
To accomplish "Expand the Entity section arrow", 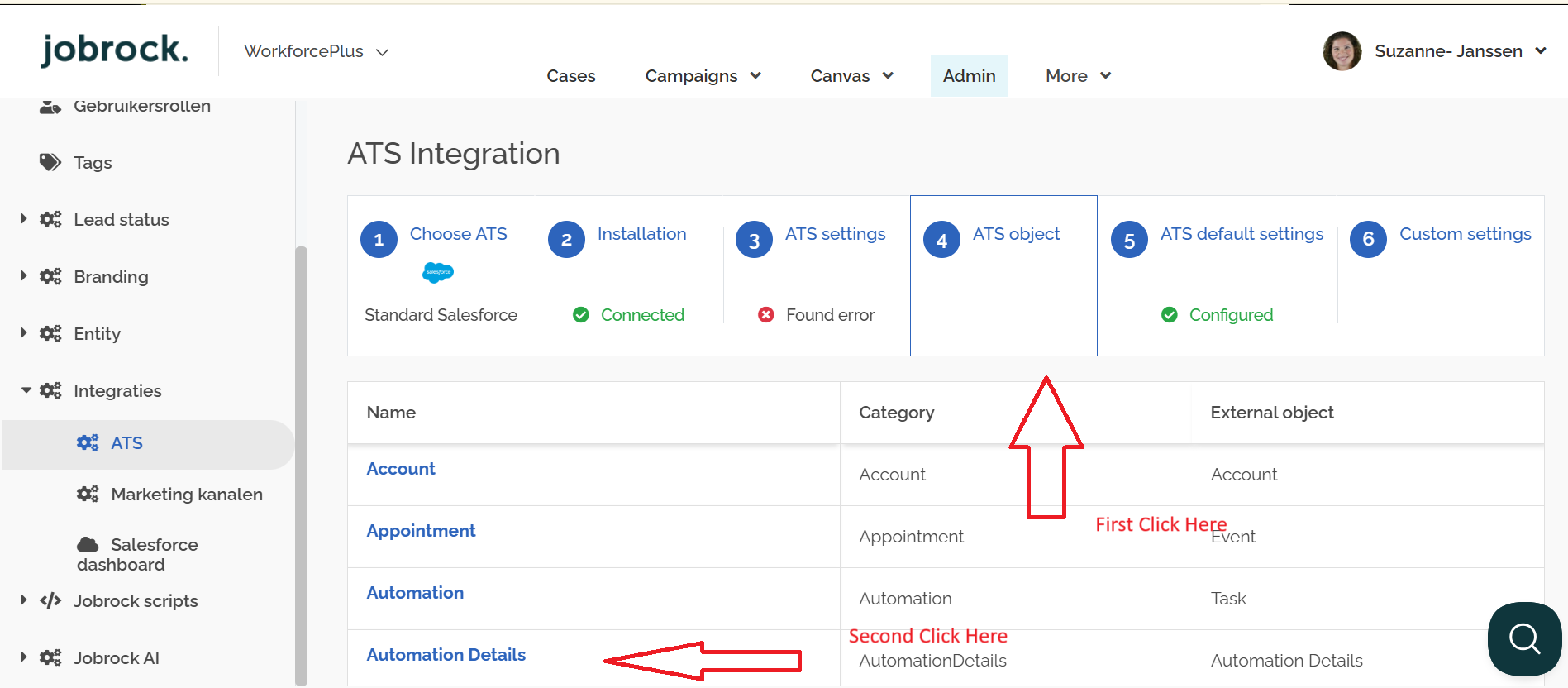I will 24,333.
